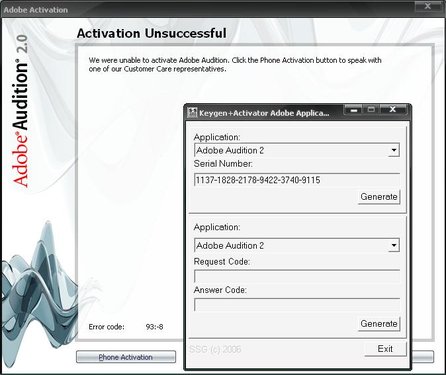Click the Error code label
446x375 pixels.
point(107,327)
